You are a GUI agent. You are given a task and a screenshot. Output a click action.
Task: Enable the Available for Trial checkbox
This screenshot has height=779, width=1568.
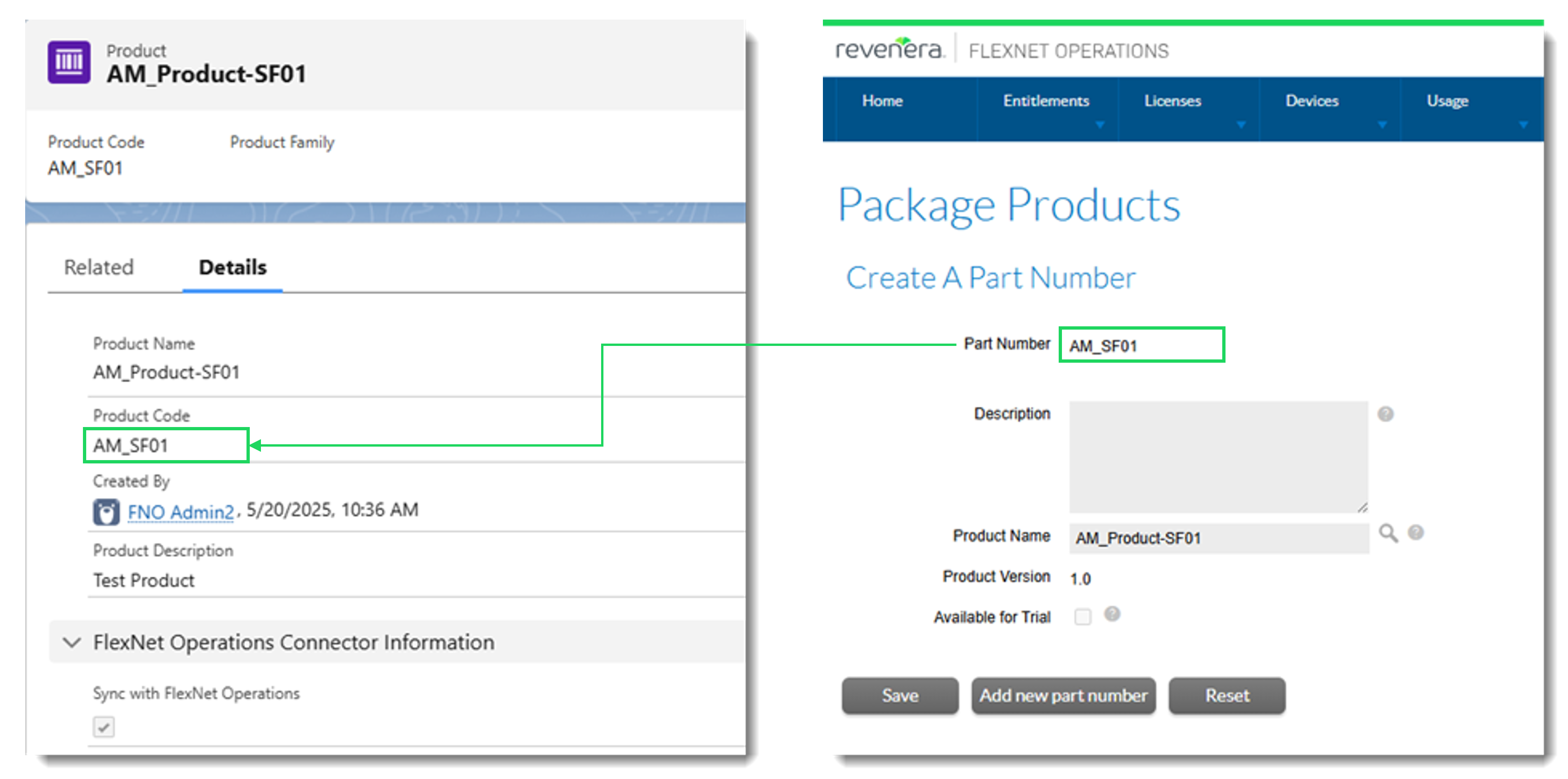tap(1083, 616)
